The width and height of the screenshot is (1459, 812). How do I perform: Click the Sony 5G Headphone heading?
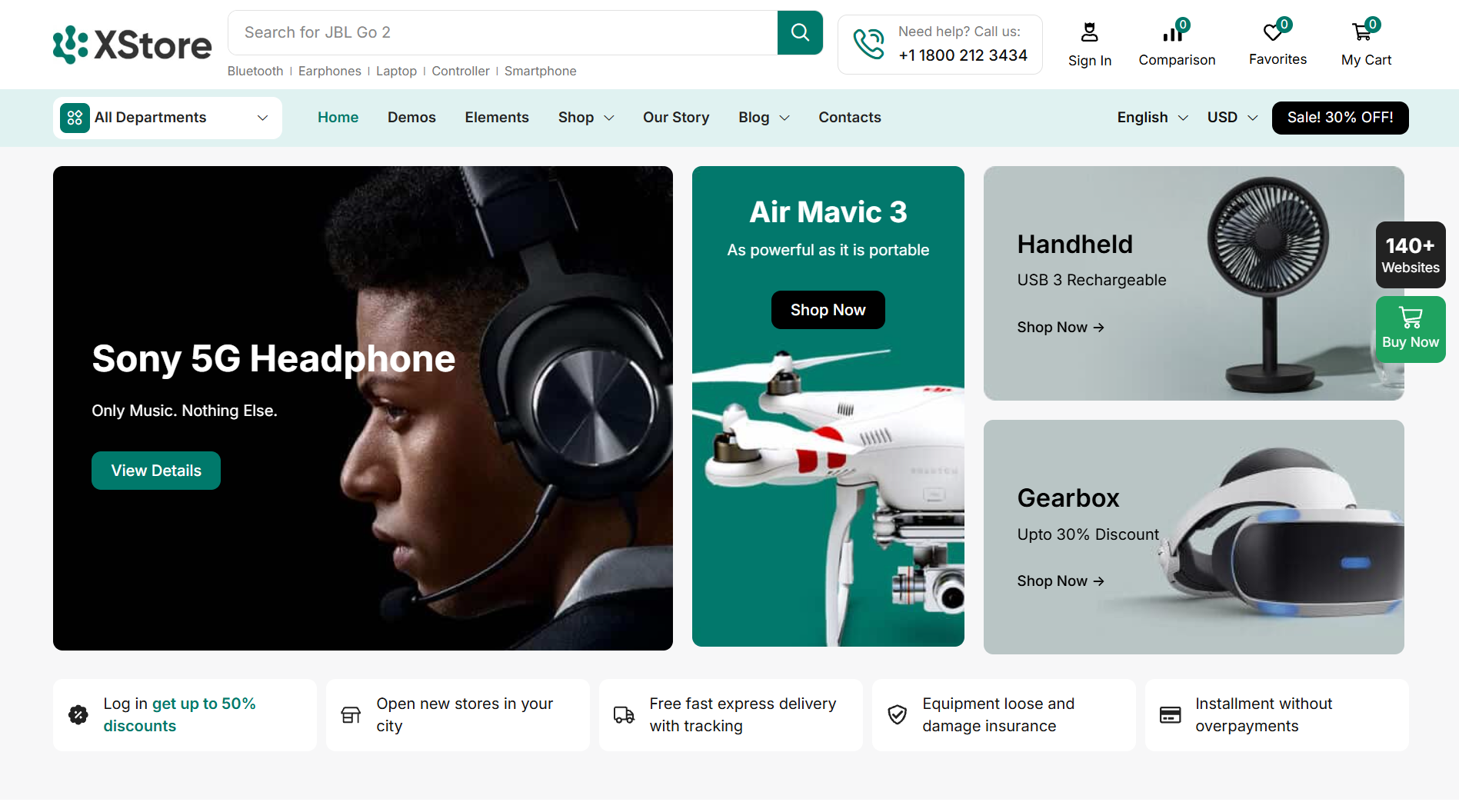click(274, 358)
